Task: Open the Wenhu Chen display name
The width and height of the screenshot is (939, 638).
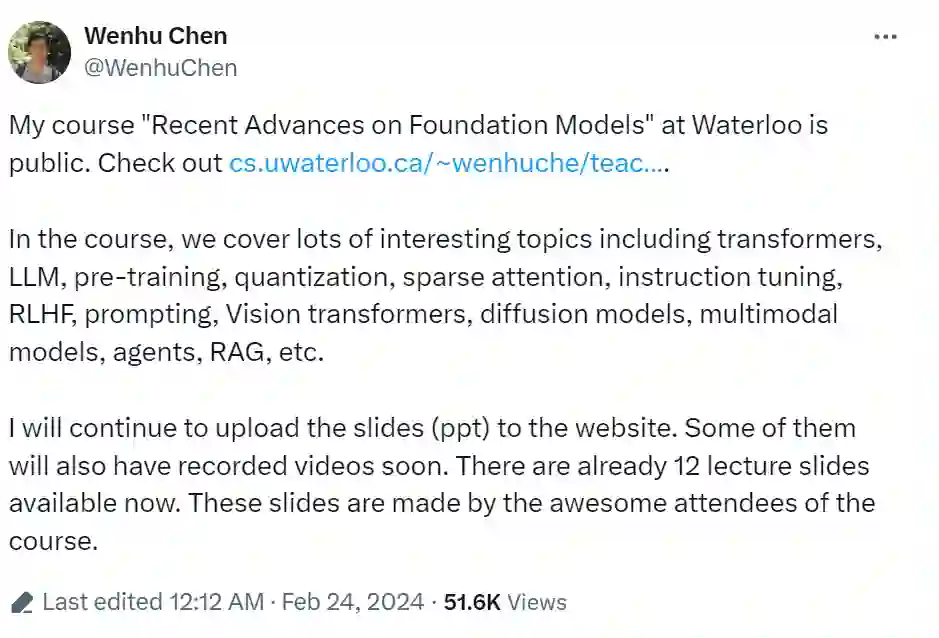Action: coord(155,36)
